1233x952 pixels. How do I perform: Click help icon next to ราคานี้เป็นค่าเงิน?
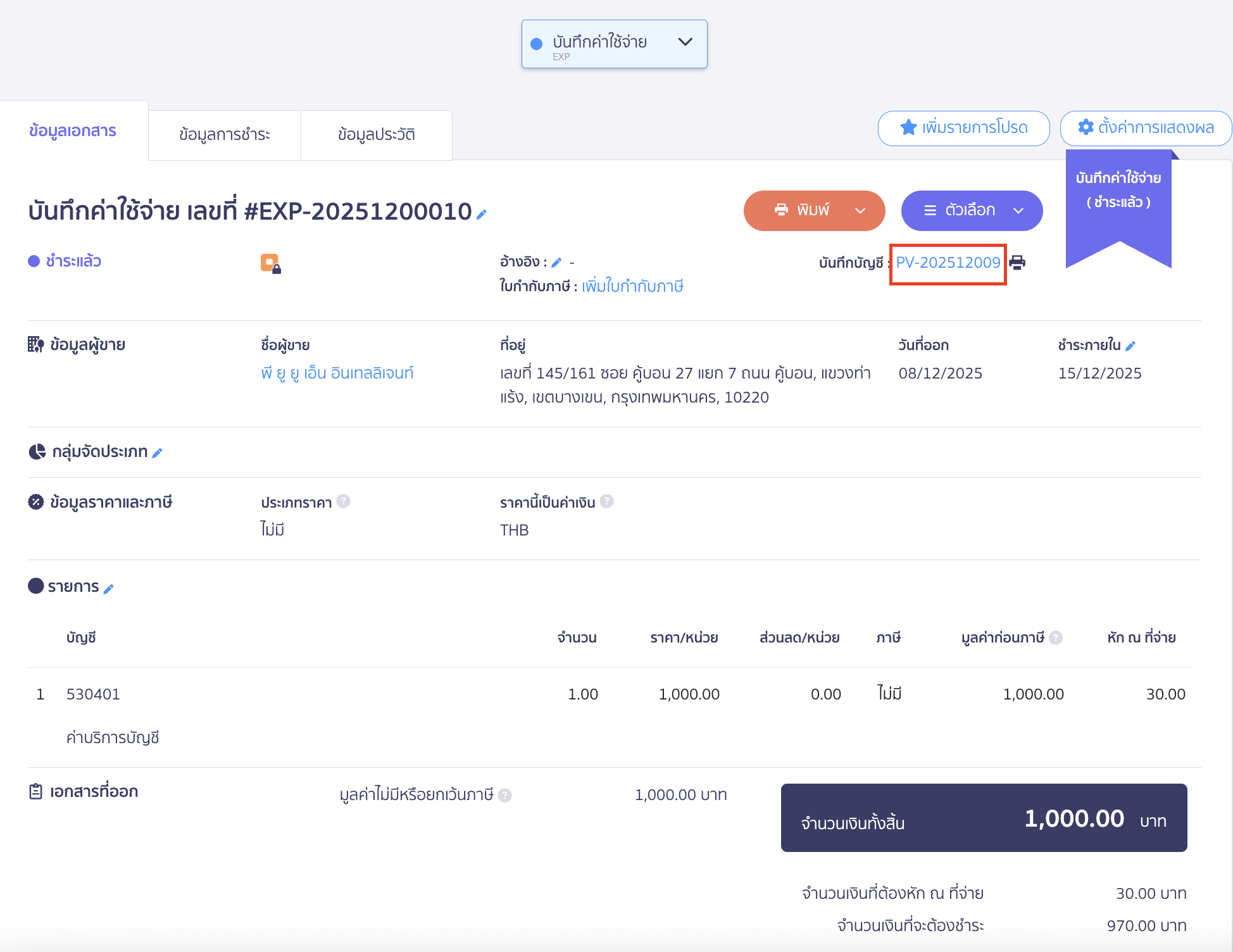point(606,501)
